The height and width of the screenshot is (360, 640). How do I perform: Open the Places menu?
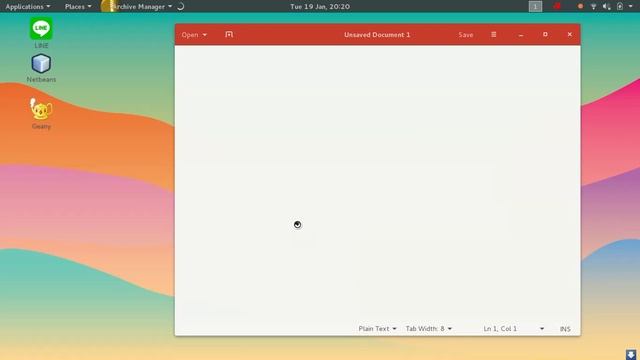(x=78, y=7)
